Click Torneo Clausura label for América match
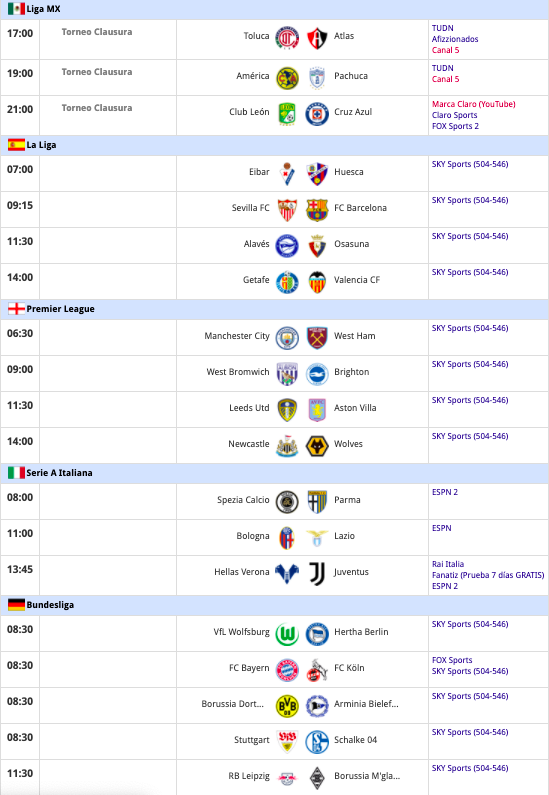 click(97, 72)
